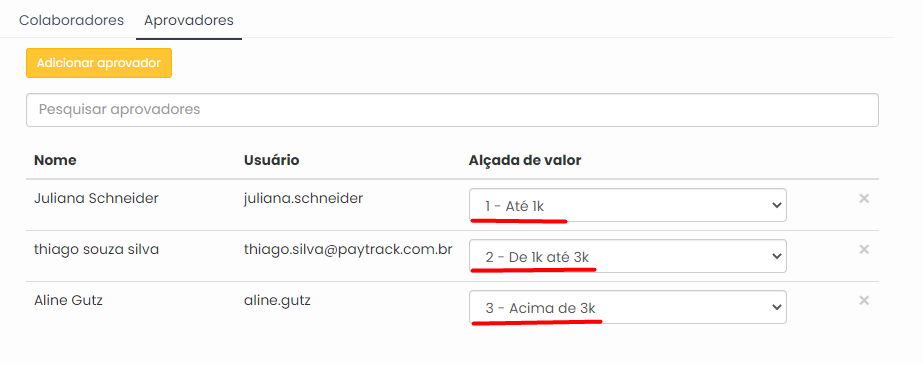This screenshot has height=365, width=923.
Task: Remove Juliana Schneider from approvers list
Action: click(864, 198)
